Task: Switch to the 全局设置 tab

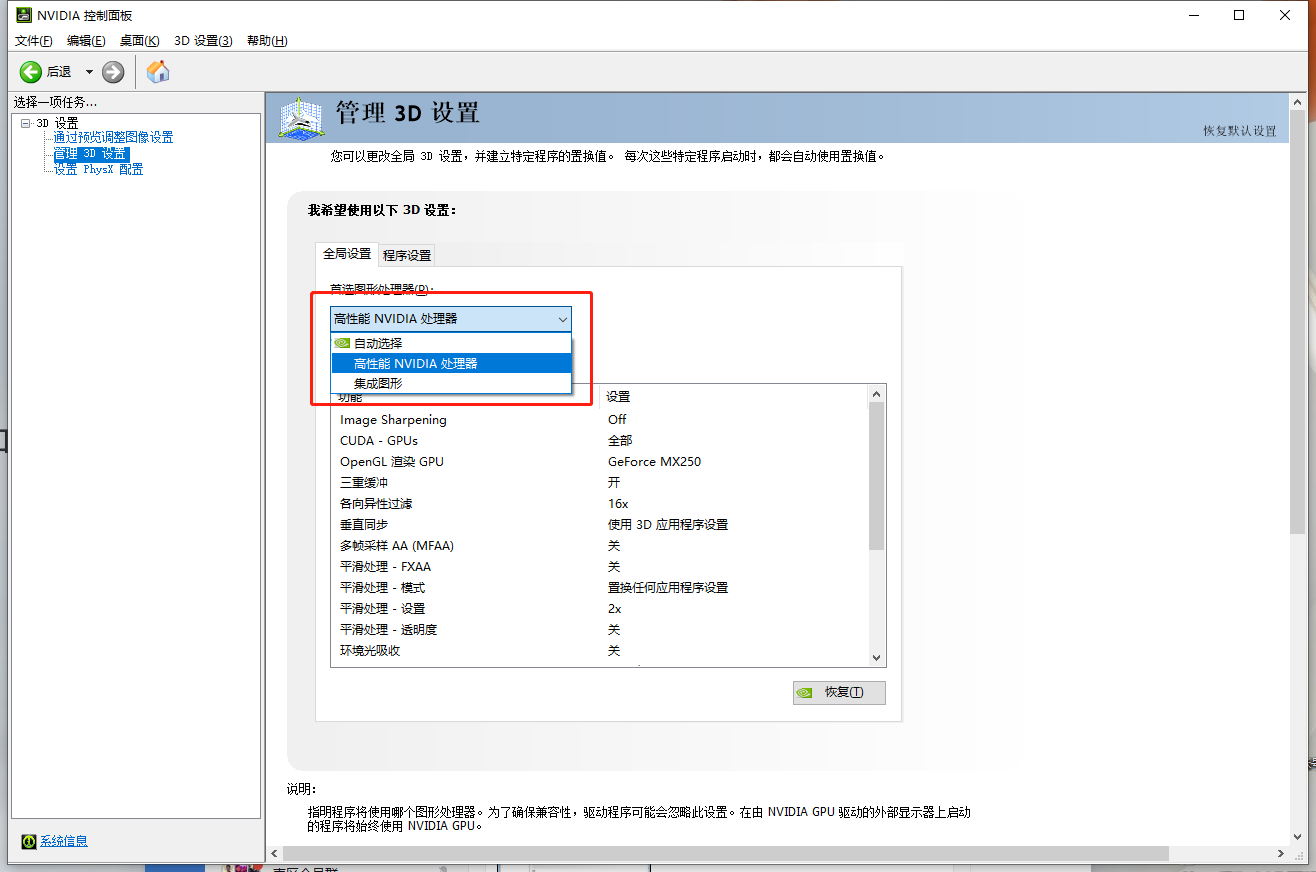Action: [x=347, y=254]
